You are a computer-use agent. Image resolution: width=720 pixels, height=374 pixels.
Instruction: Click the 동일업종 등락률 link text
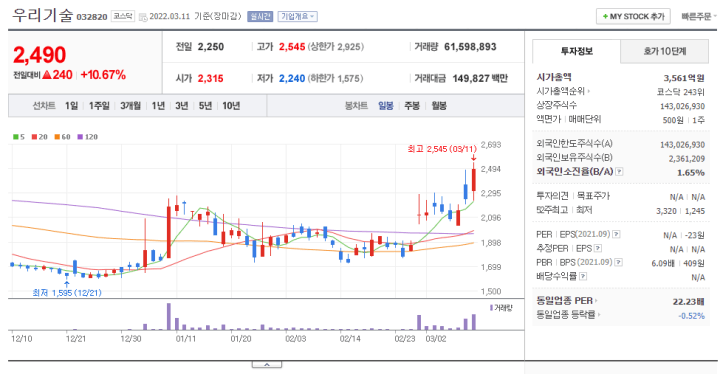[x=566, y=315]
